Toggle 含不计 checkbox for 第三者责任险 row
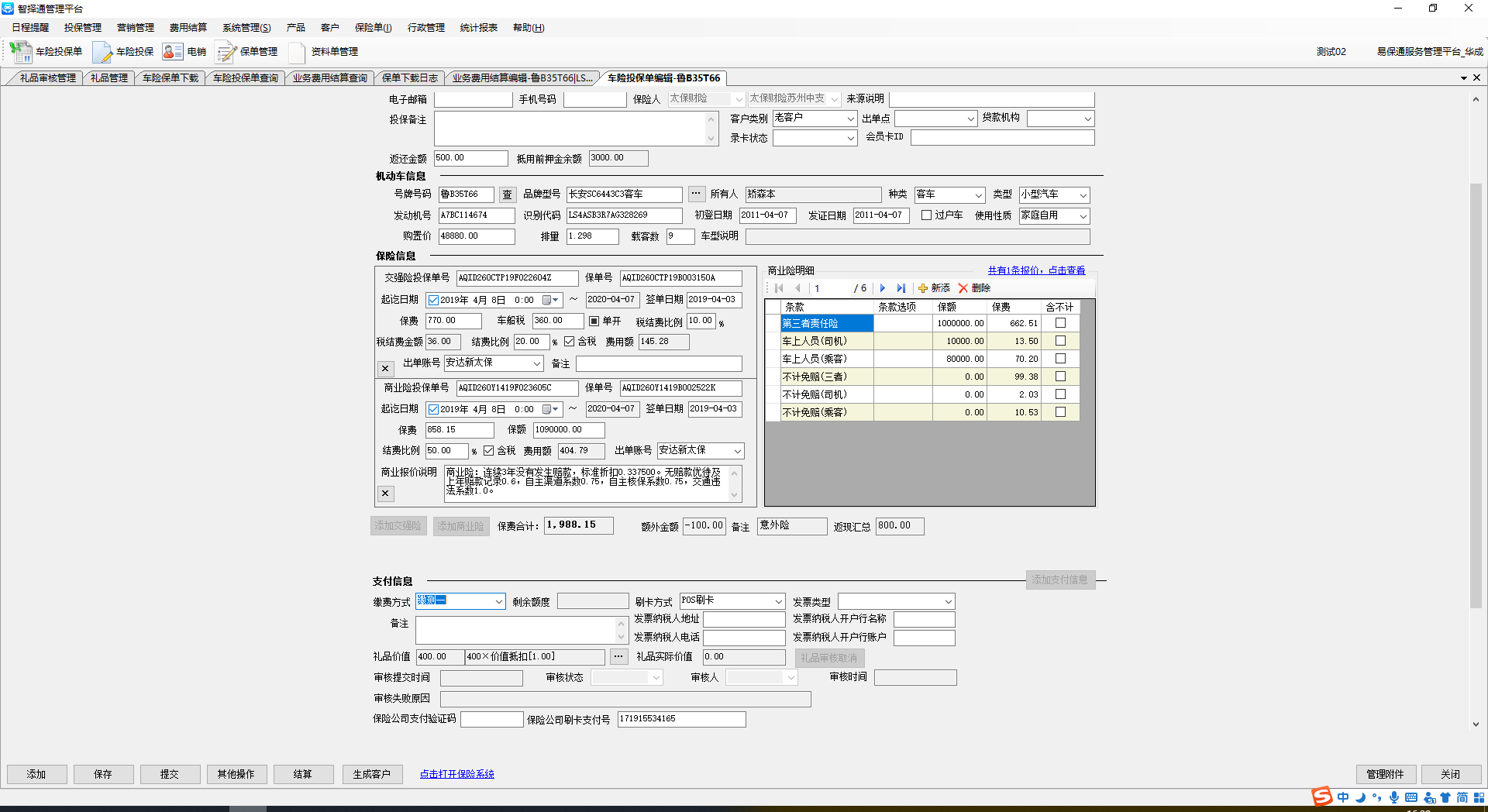Screen dimensions: 1488x812 1060,323
